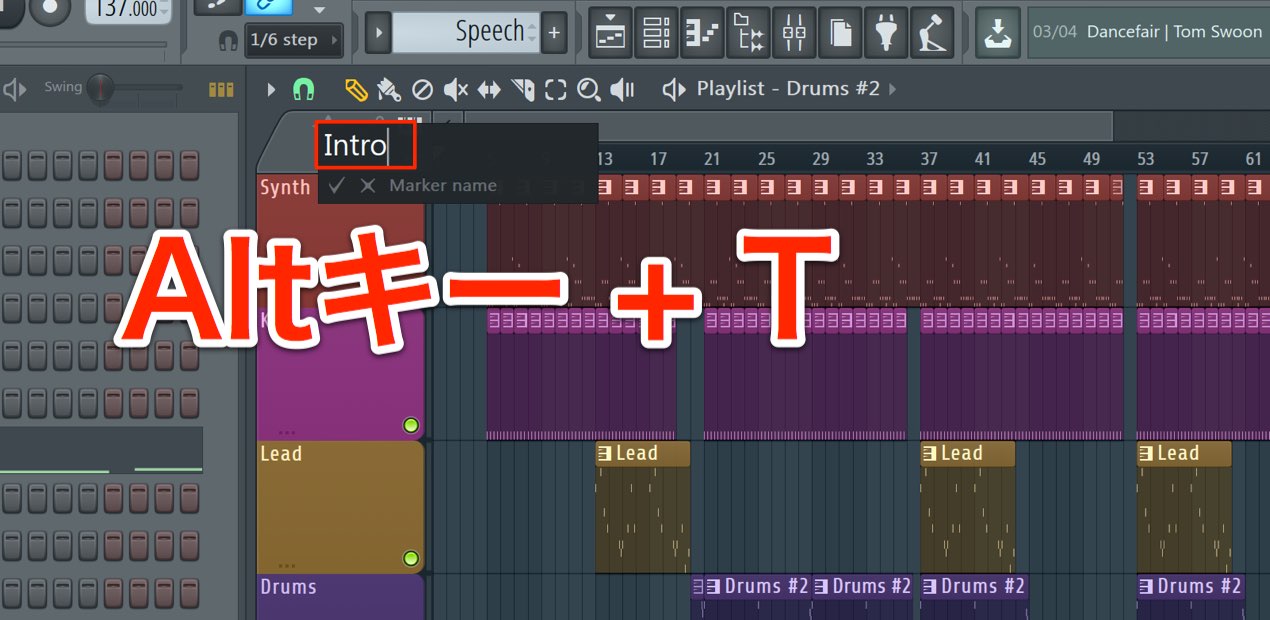Select the Mute tool in playlist
This screenshot has height=620, width=1270.
(455, 90)
